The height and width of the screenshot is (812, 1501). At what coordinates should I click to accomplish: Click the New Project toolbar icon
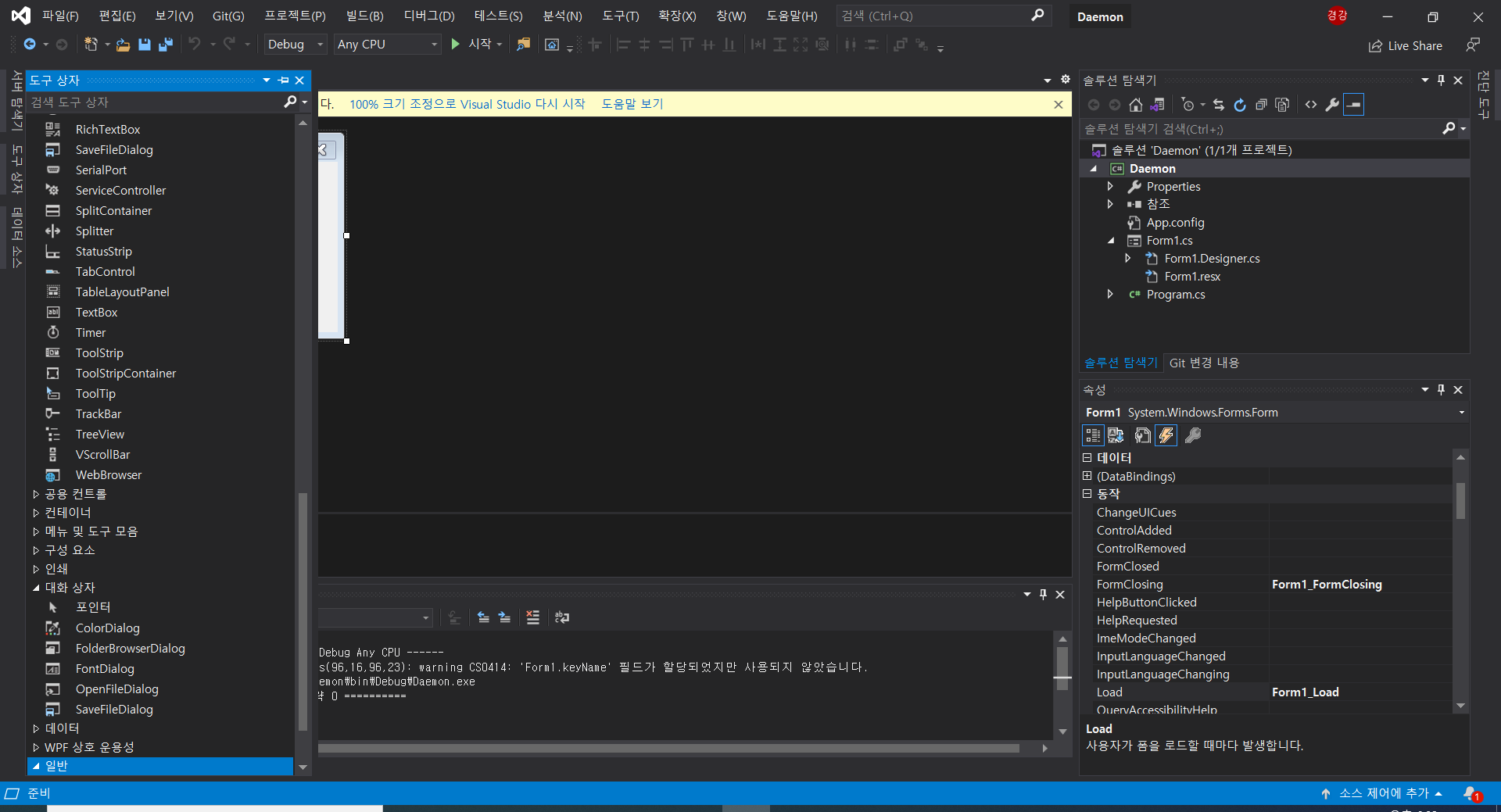(91, 45)
